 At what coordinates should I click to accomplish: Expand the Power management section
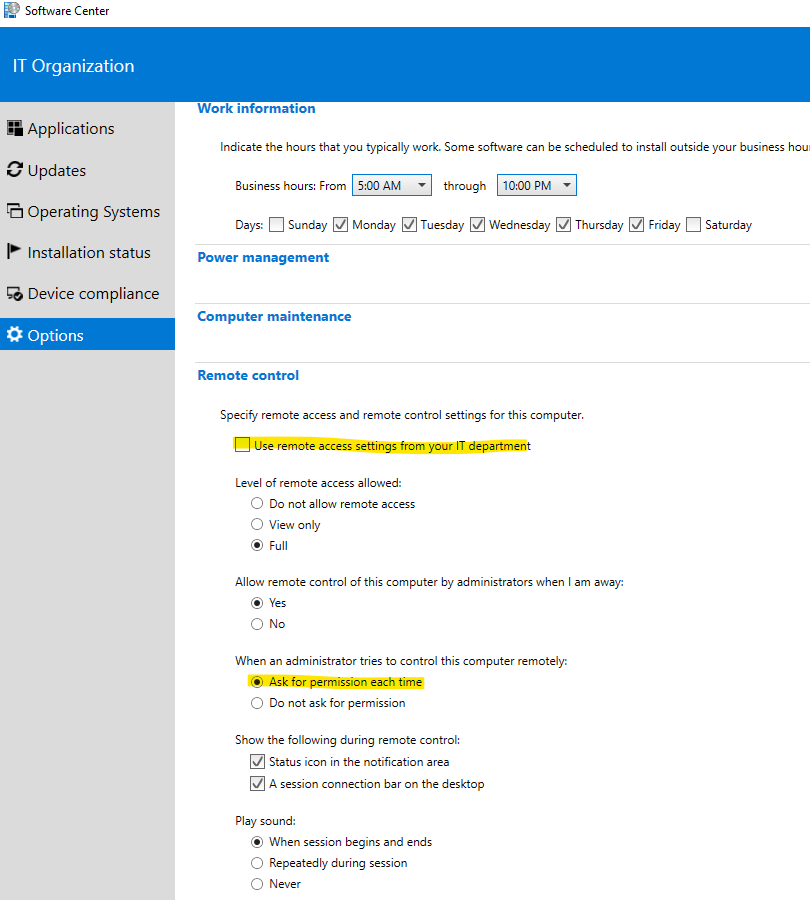(263, 257)
